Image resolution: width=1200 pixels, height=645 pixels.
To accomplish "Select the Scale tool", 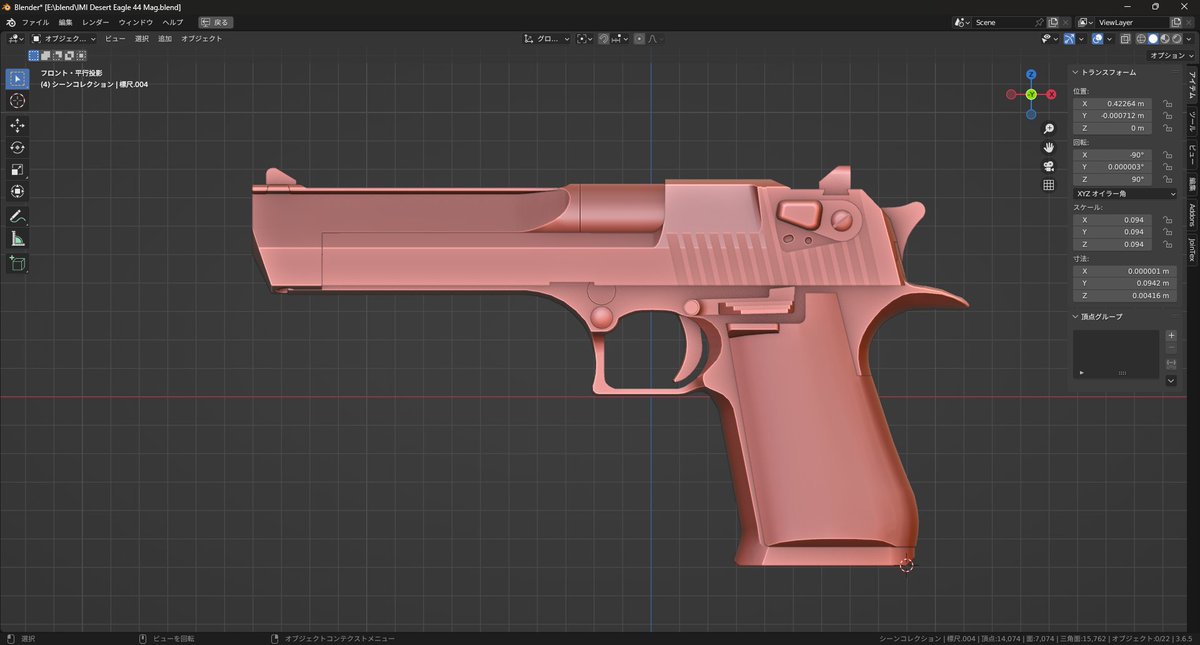I will (18, 169).
